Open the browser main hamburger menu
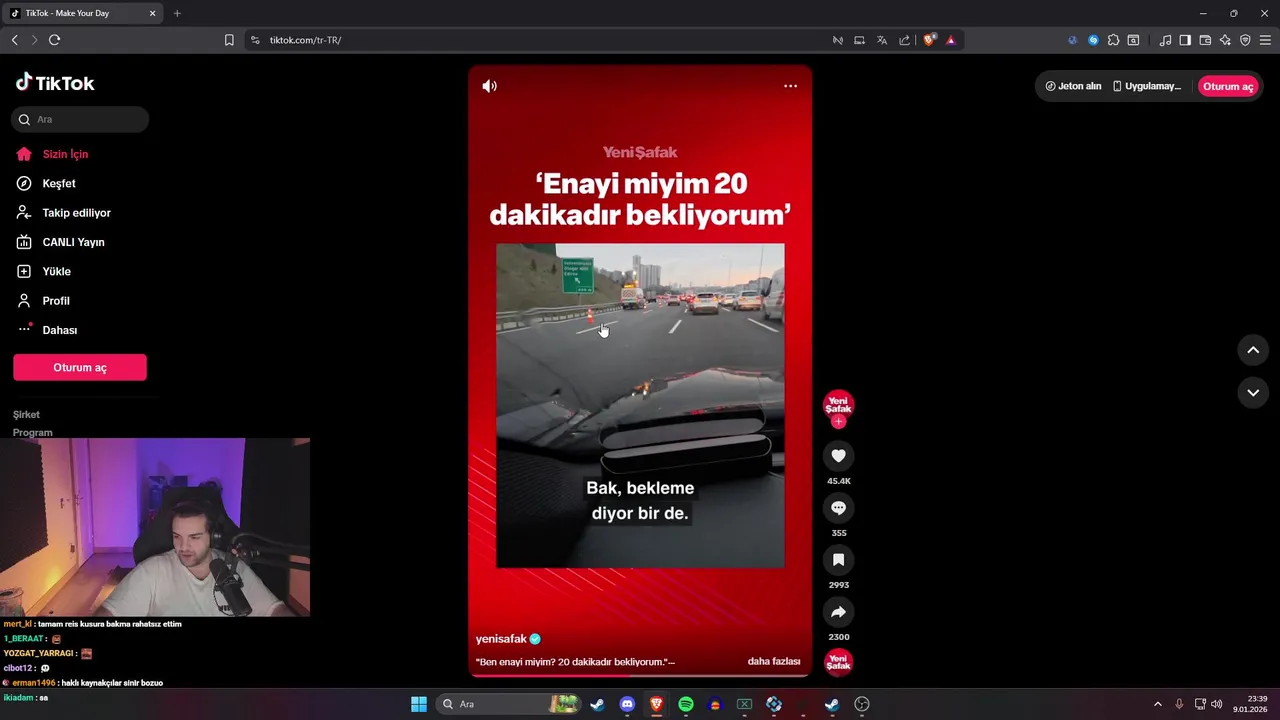This screenshot has width=1280, height=720. click(x=1265, y=40)
